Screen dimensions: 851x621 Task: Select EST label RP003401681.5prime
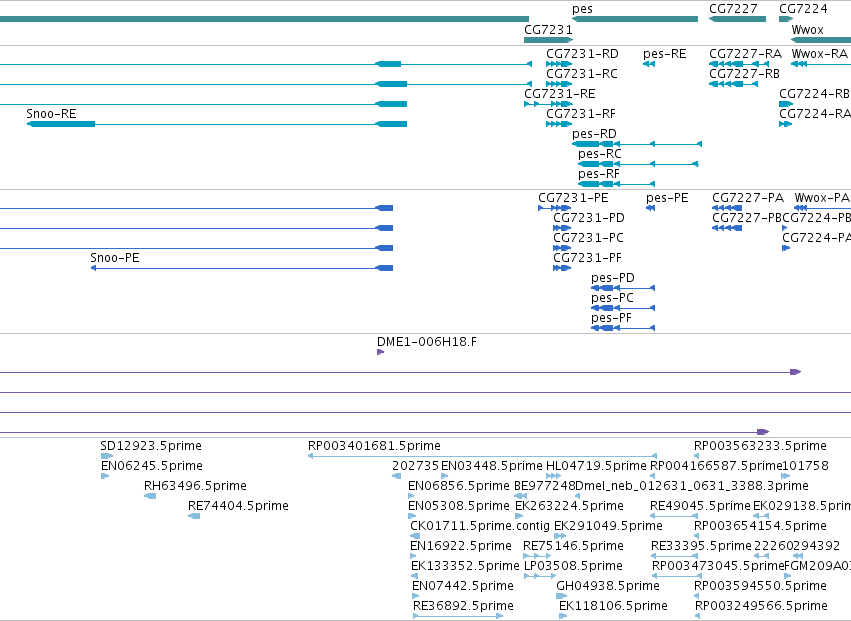[374, 446]
